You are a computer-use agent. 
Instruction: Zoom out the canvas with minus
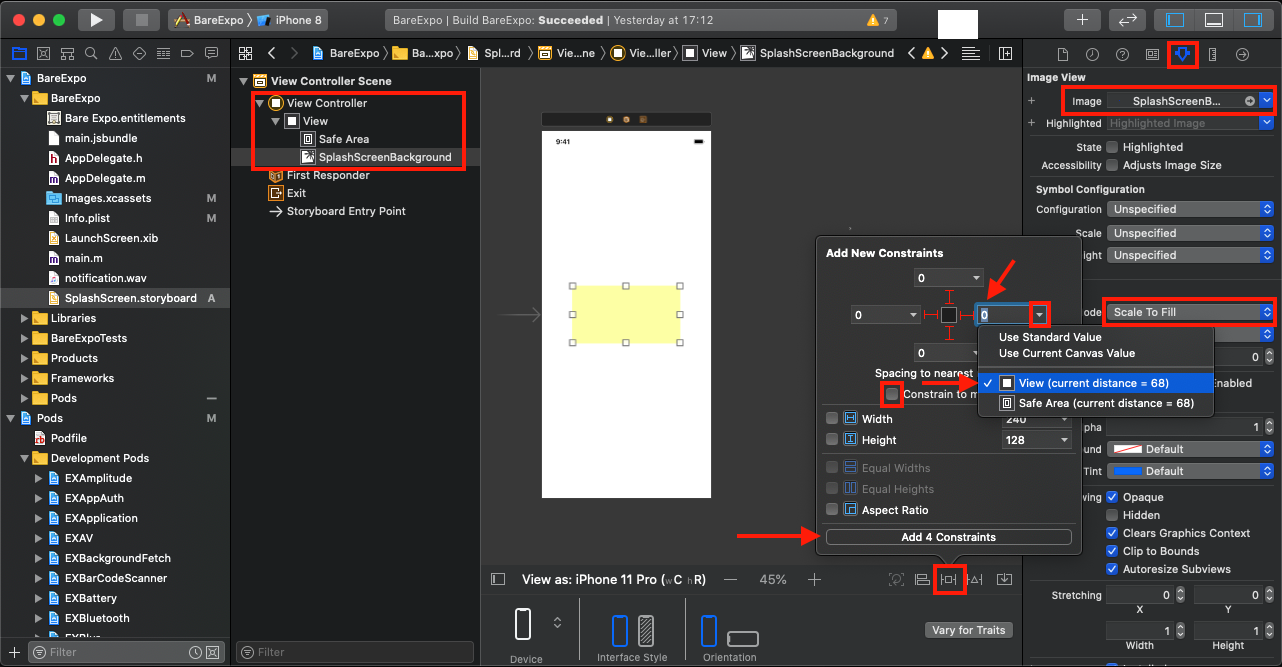[731, 579]
